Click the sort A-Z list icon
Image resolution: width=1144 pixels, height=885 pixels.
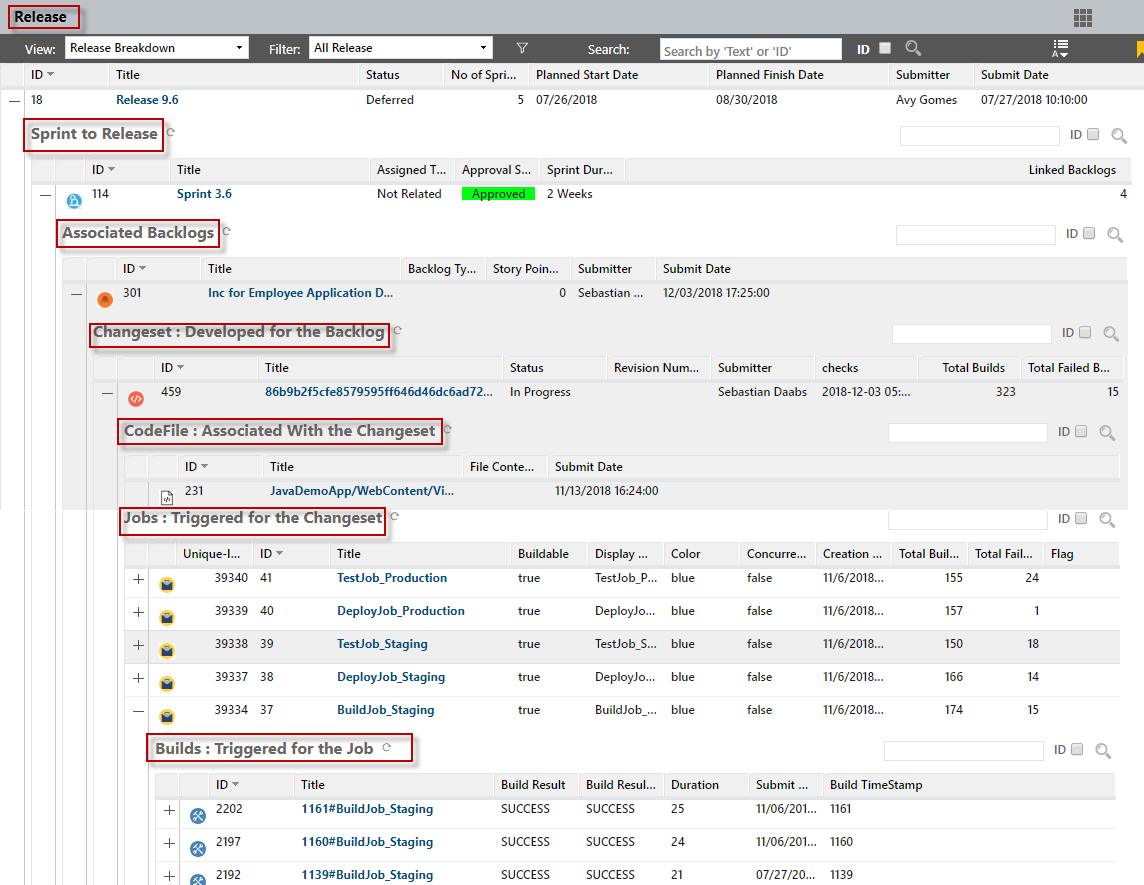pyautogui.click(x=1060, y=49)
